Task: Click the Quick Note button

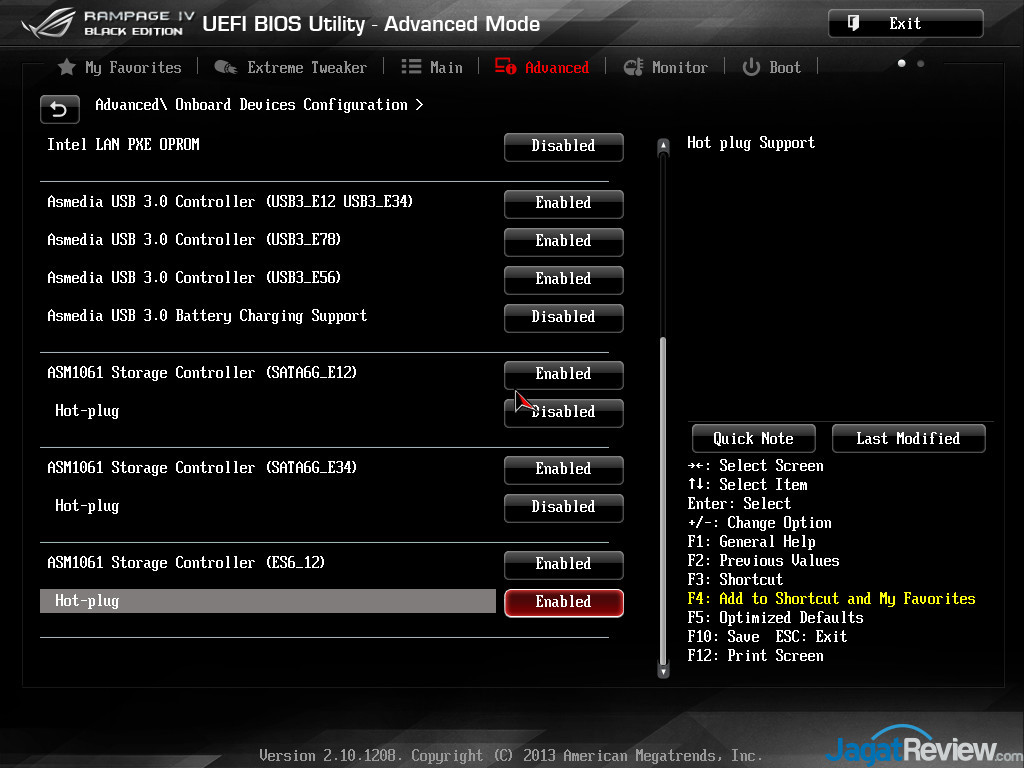Action: coord(753,438)
